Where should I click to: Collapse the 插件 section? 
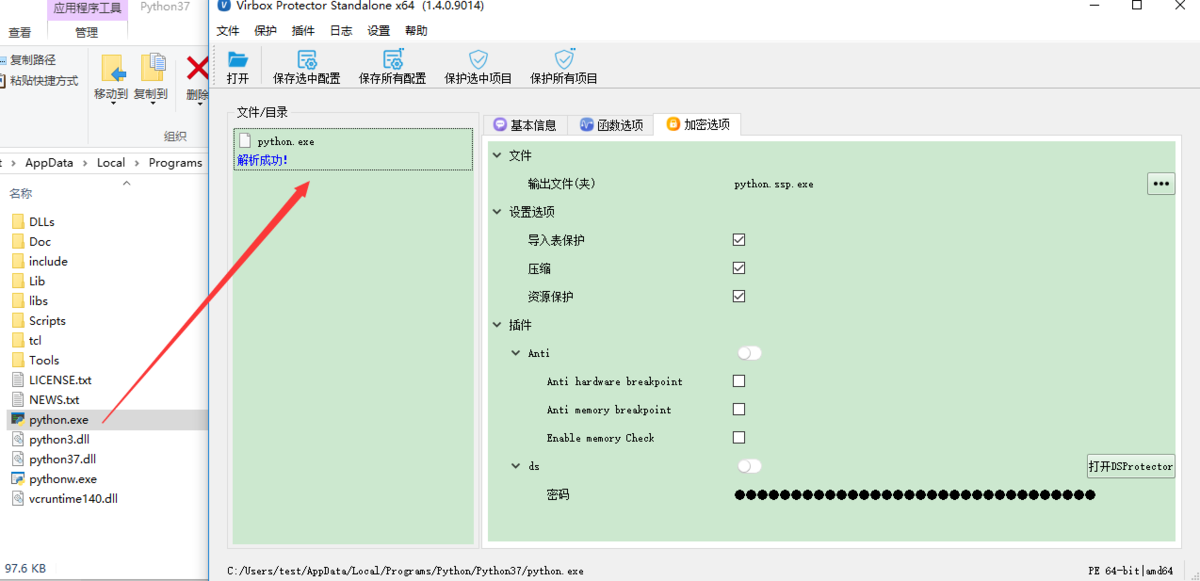(497, 325)
